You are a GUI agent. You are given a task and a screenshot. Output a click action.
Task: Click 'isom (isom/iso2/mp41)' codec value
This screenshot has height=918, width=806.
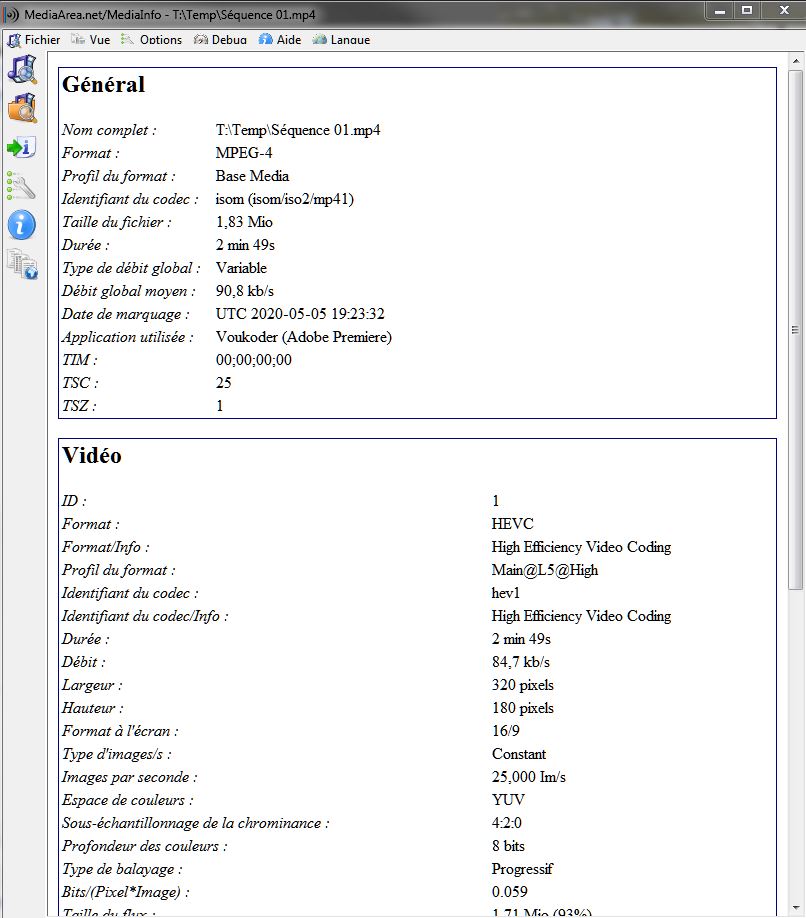click(284, 199)
